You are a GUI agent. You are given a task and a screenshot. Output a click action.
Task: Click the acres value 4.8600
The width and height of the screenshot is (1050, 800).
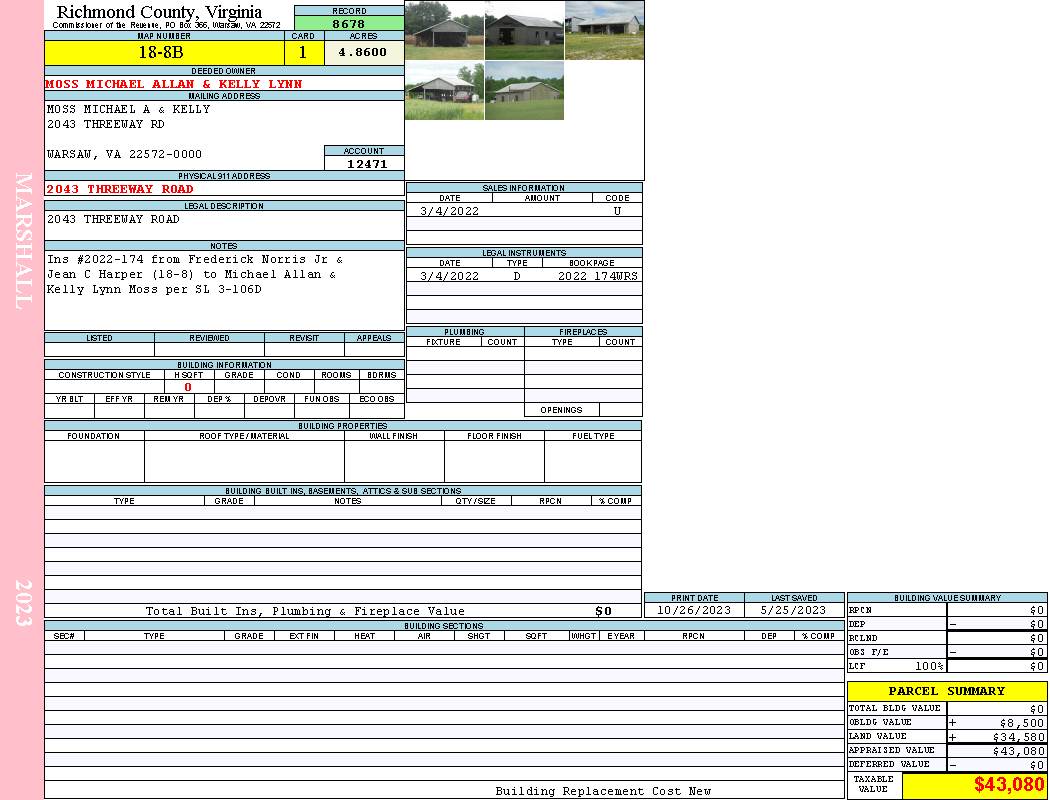coord(363,52)
